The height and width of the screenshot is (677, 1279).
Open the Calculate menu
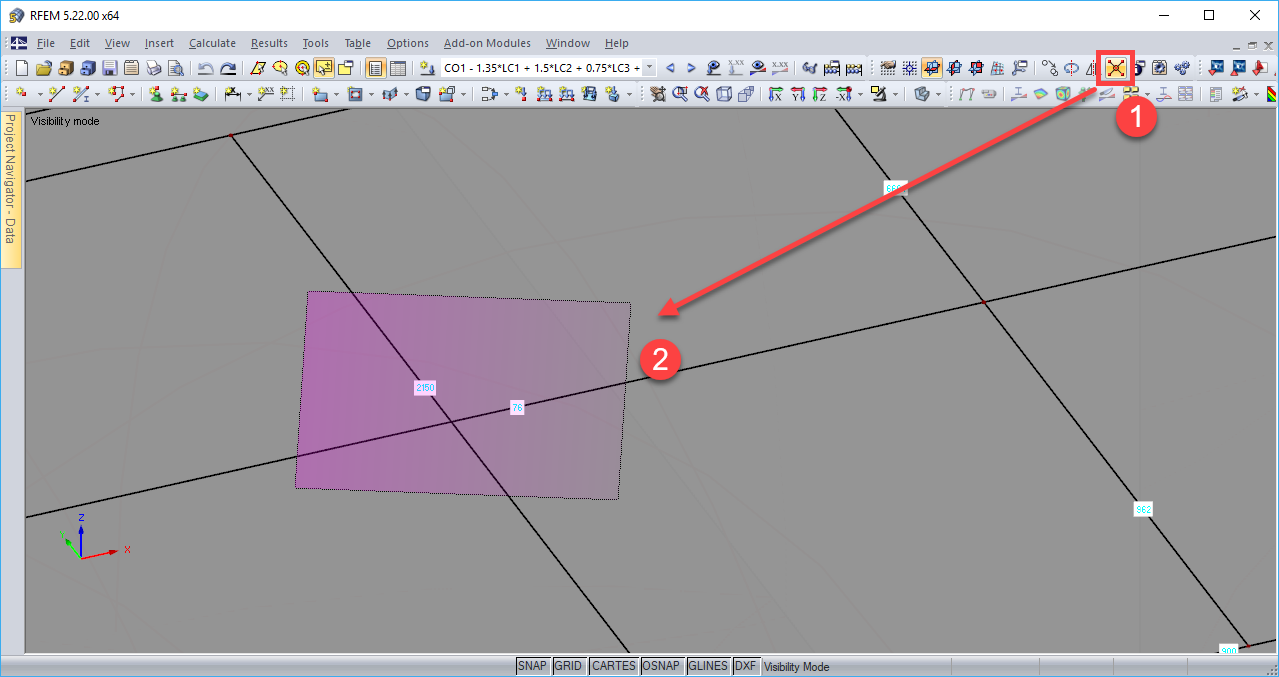tap(212, 43)
